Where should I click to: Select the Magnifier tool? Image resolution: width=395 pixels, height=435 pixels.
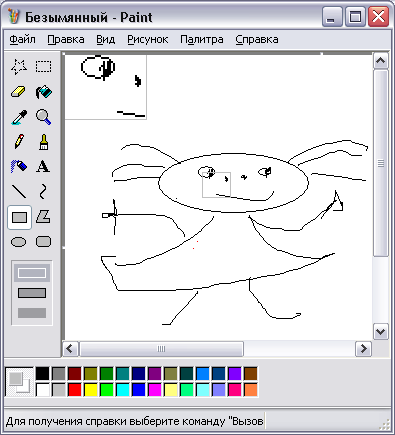click(44, 117)
